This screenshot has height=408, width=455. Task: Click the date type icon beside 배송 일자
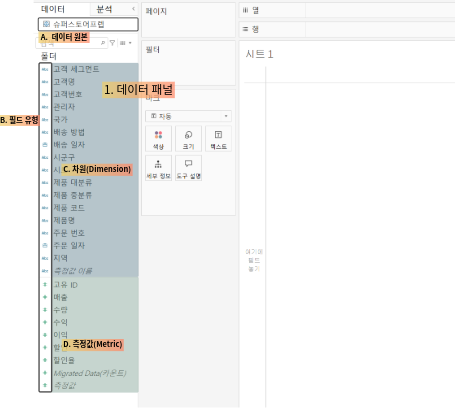[45, 145]
